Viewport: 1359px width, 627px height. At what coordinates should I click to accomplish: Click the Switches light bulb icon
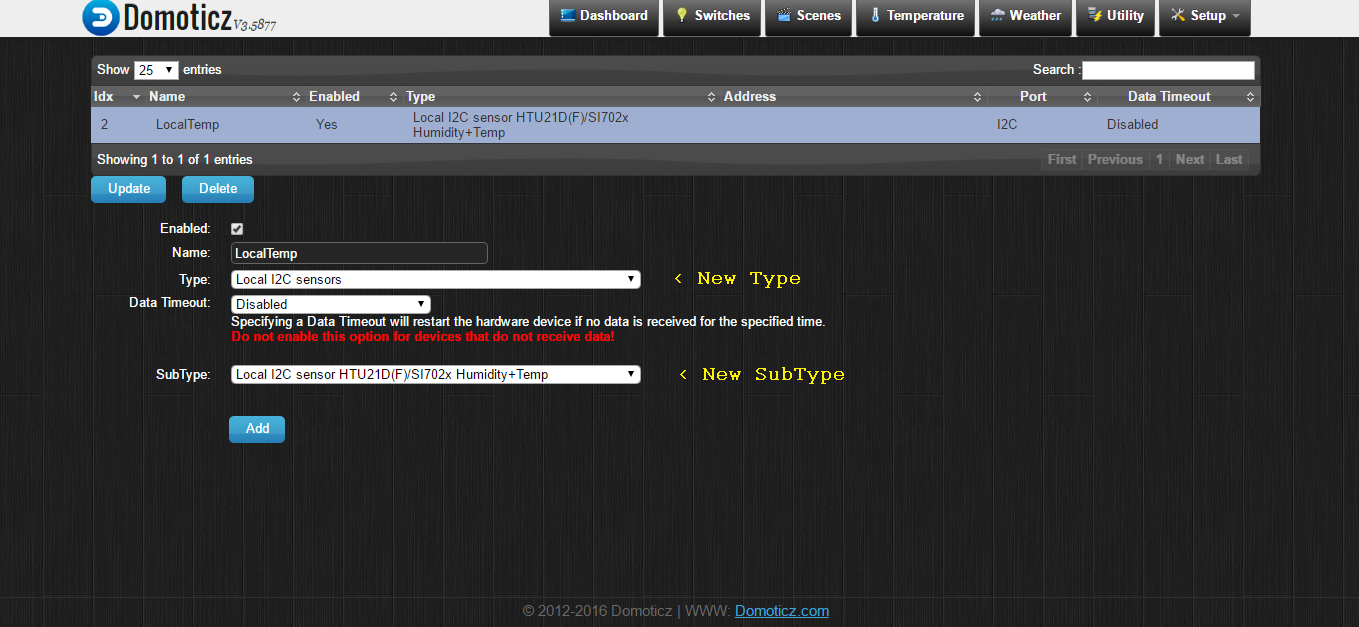pyautogui.click(x=682, y=16)
